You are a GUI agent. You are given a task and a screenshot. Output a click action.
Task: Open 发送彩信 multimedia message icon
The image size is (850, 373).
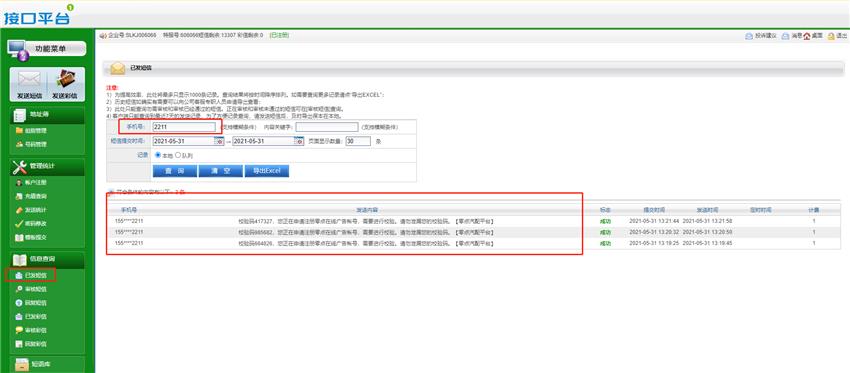click(x=65, y=80)
